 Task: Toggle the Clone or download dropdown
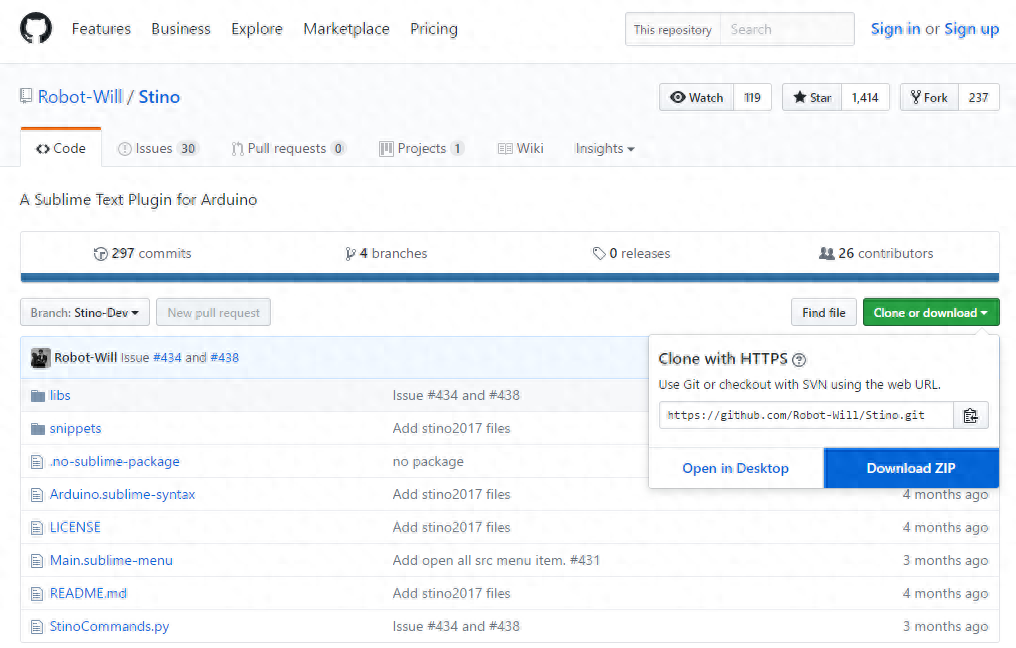click(x=931, y=312)
